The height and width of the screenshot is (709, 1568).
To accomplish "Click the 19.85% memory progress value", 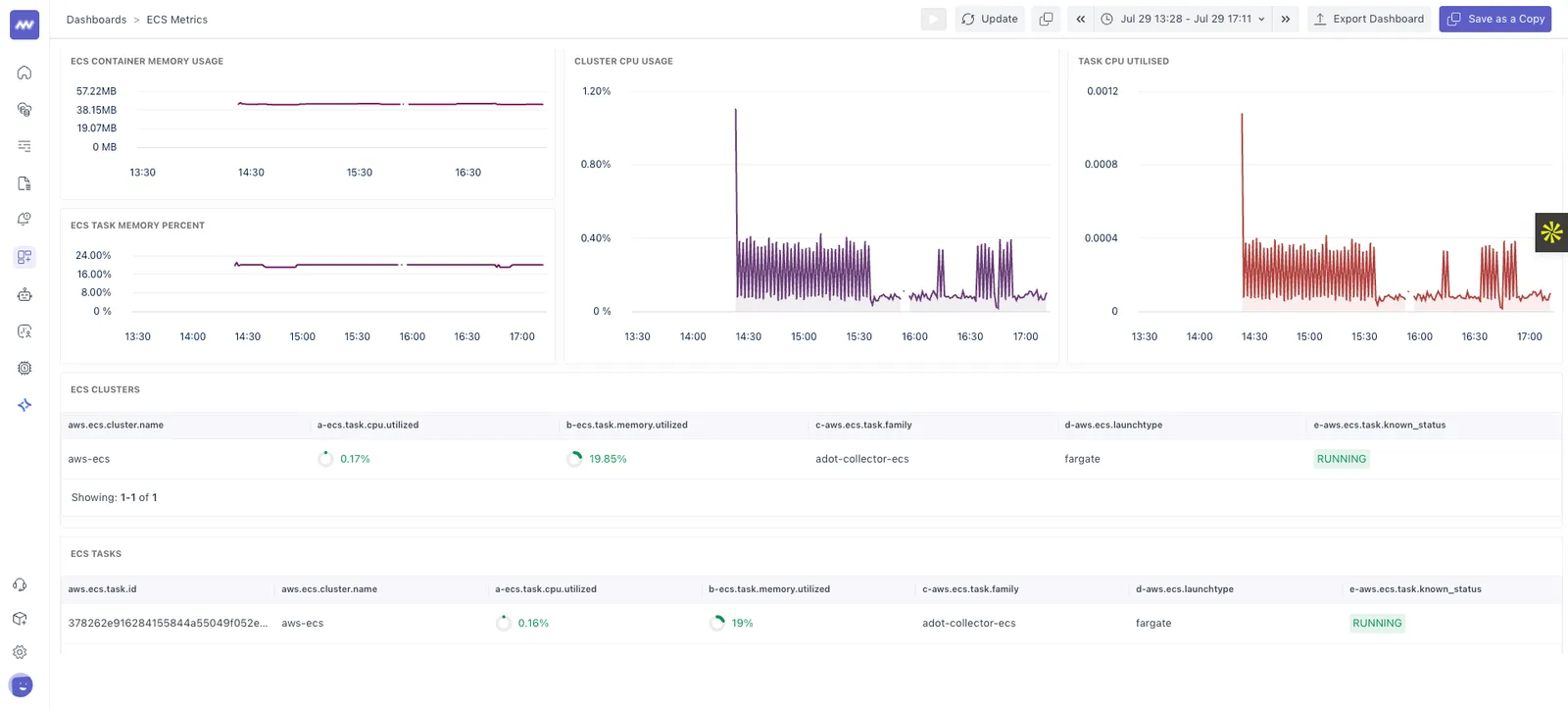I will 608,459.
